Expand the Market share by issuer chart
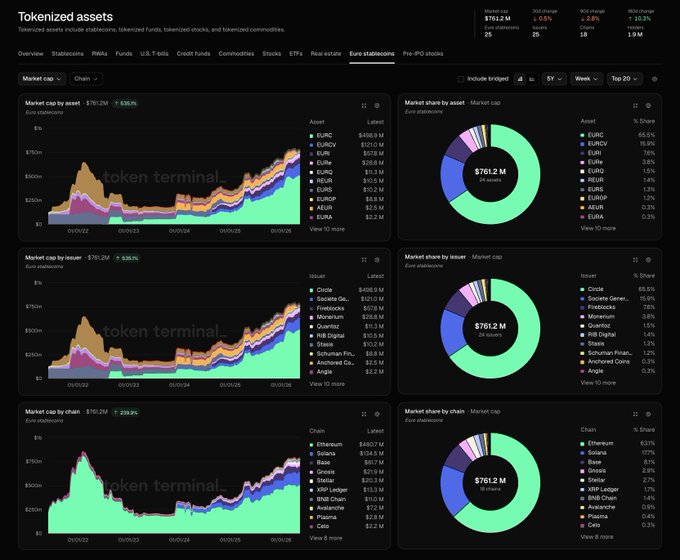 (x=635, y=260)
